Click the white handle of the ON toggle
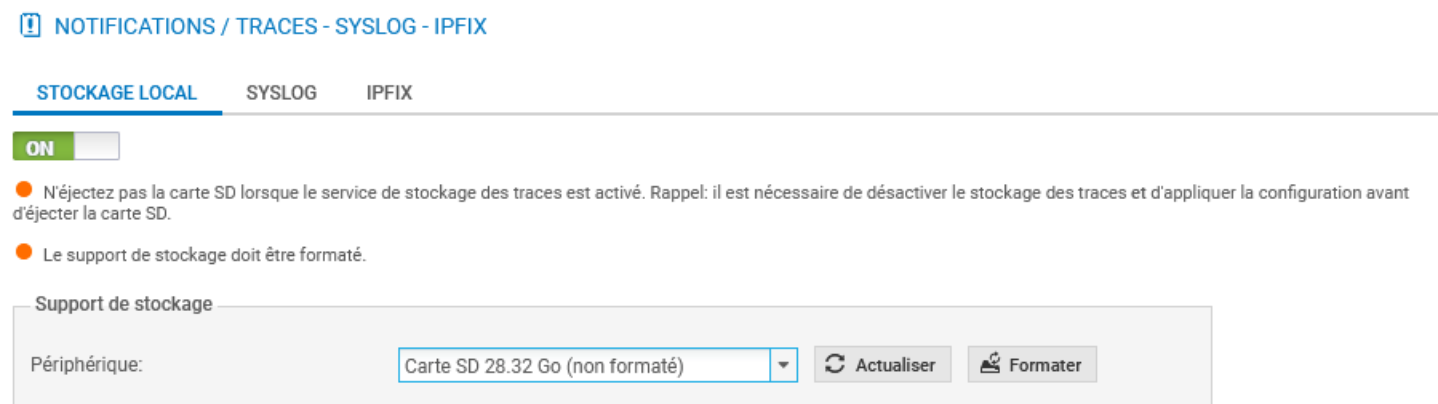 click(x=97, y=147)
